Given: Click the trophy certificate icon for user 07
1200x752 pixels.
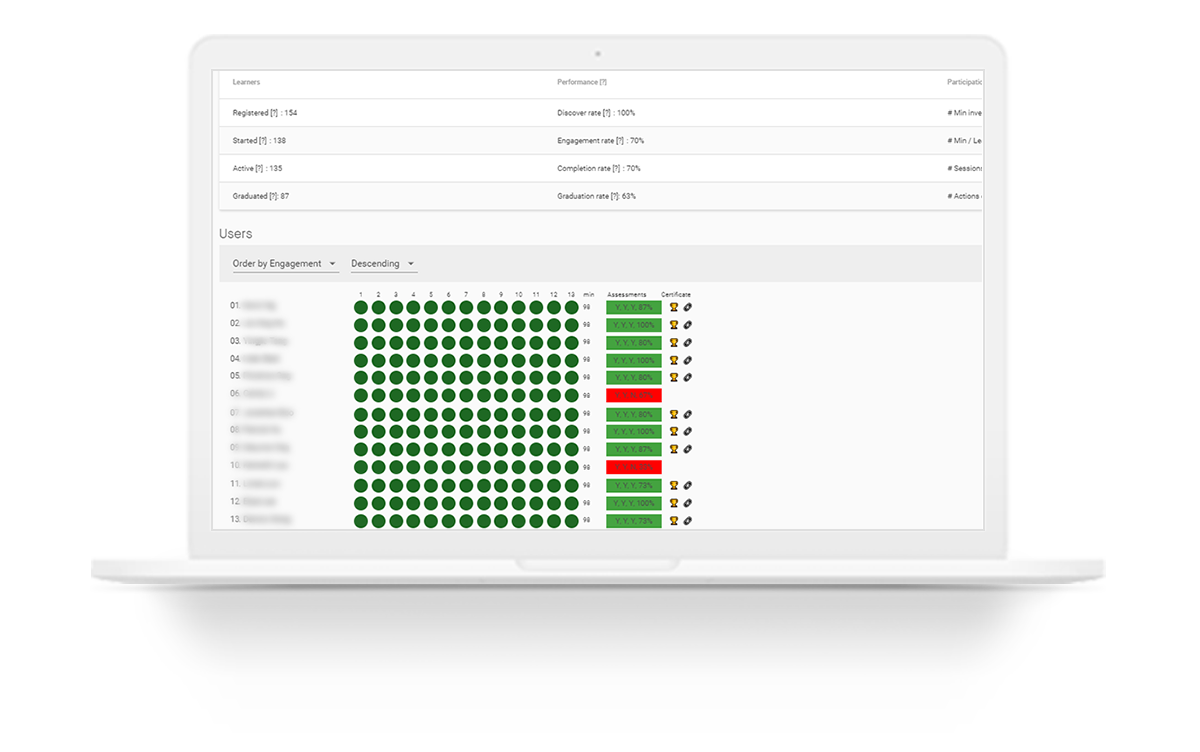Looking at the screenshot, I should coord(673,413).
